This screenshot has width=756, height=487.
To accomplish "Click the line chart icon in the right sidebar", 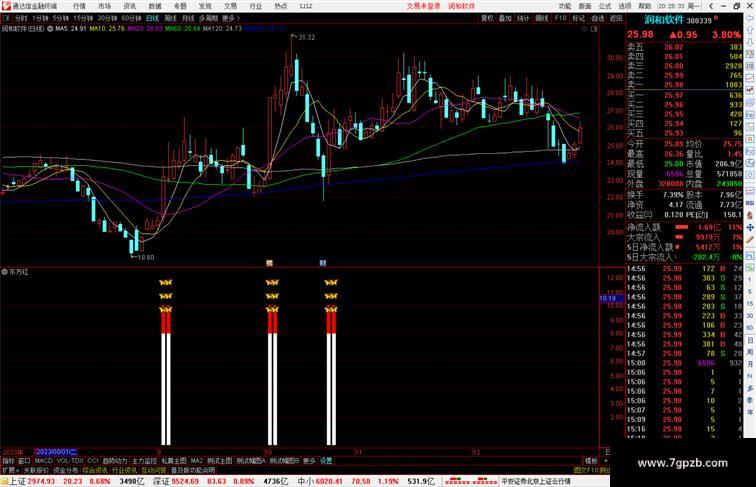I will (x=750, y=78).
